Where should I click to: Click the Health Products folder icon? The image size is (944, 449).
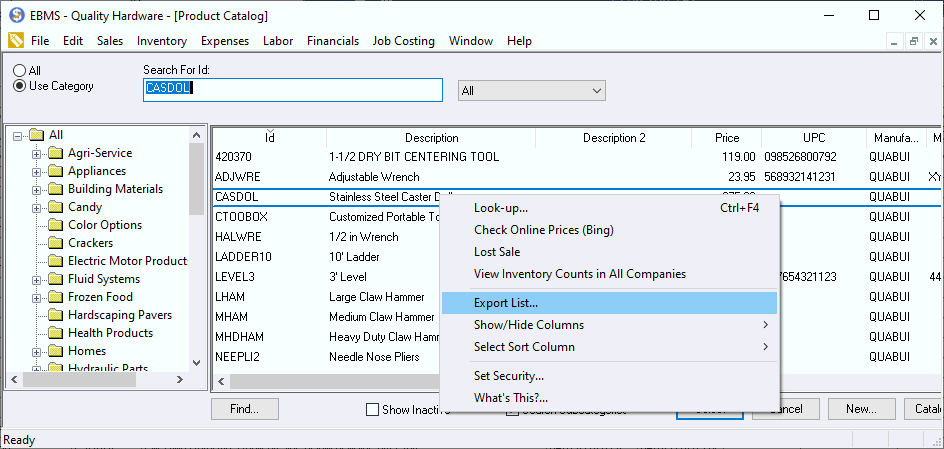click(56, 333)
